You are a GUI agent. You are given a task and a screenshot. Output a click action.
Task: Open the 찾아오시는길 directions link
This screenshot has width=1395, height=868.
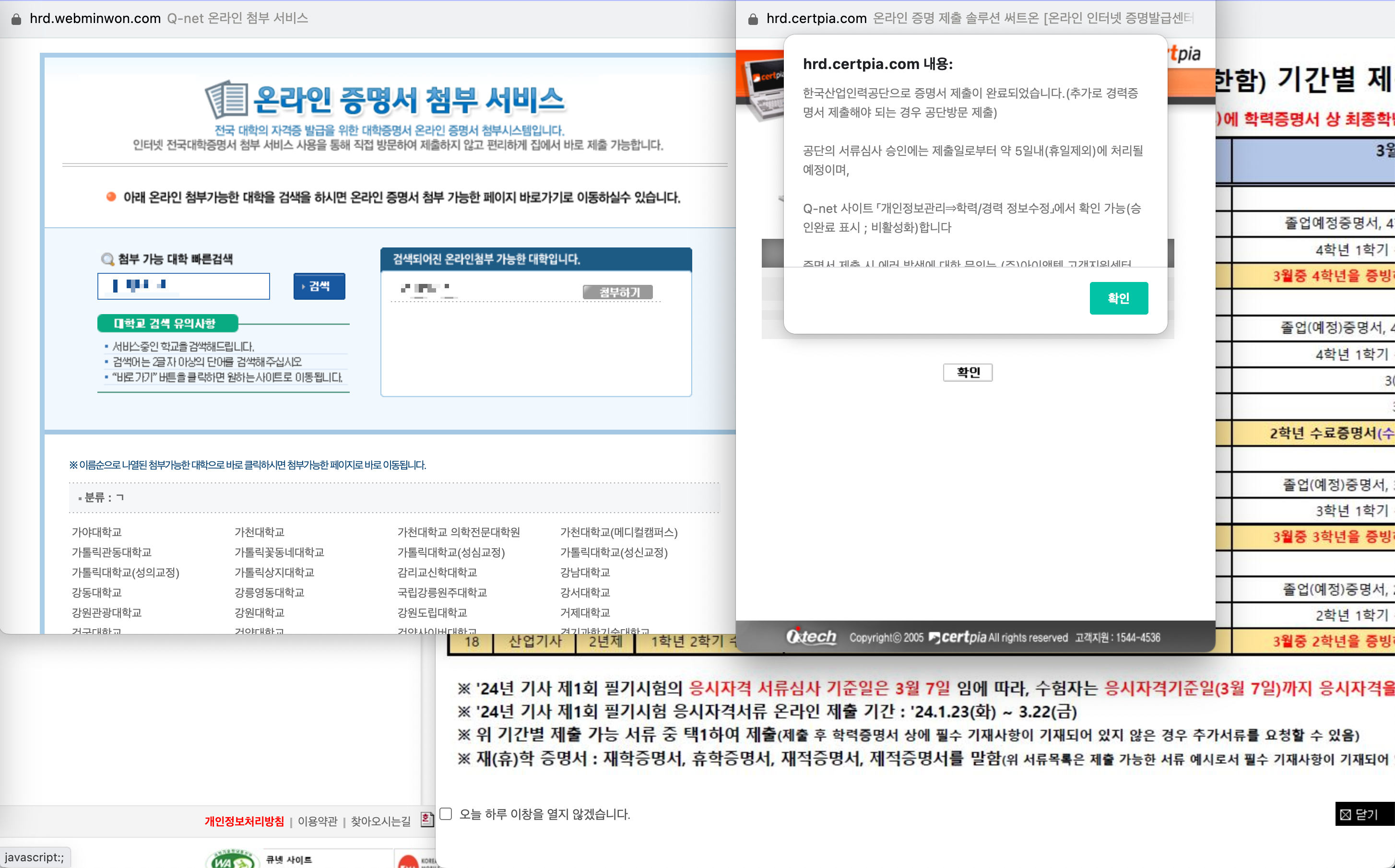pos(380,821)
